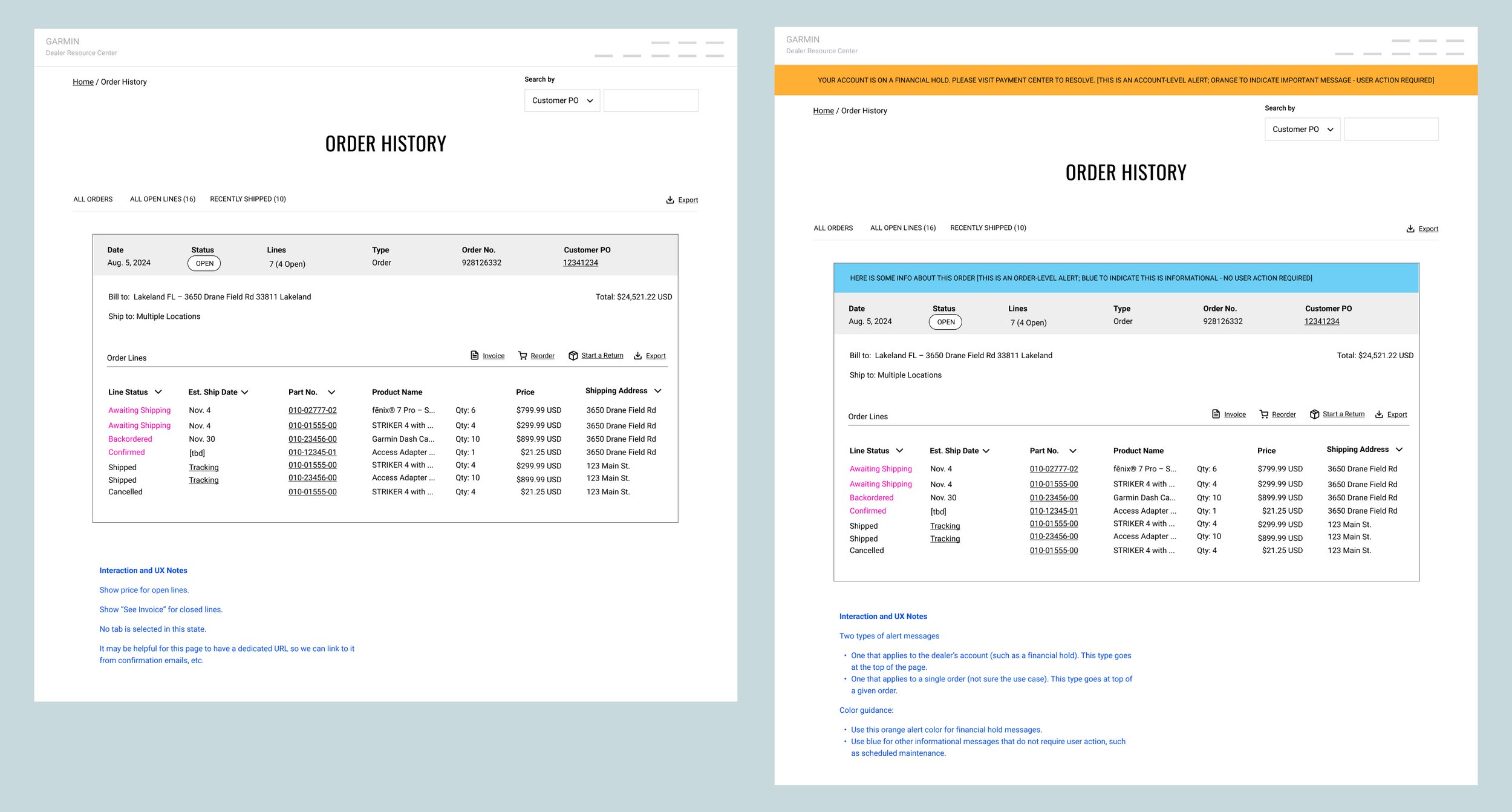
Task: Click search text field beside Customer PO, right mockup
Action: (x=1390, y=129)
